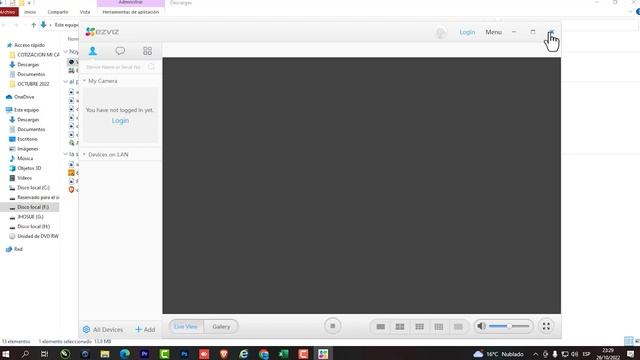Click the up arrow in Explorer navigation

(34, 25)
